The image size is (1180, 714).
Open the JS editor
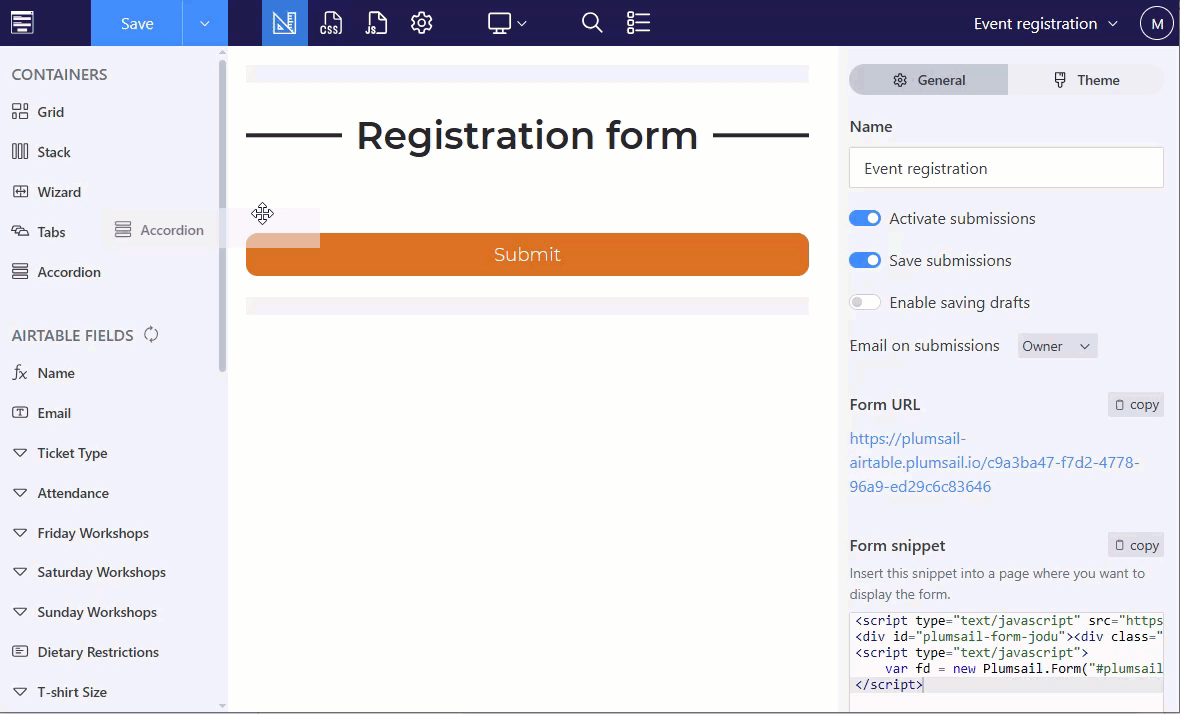click(x=376, y=23)
